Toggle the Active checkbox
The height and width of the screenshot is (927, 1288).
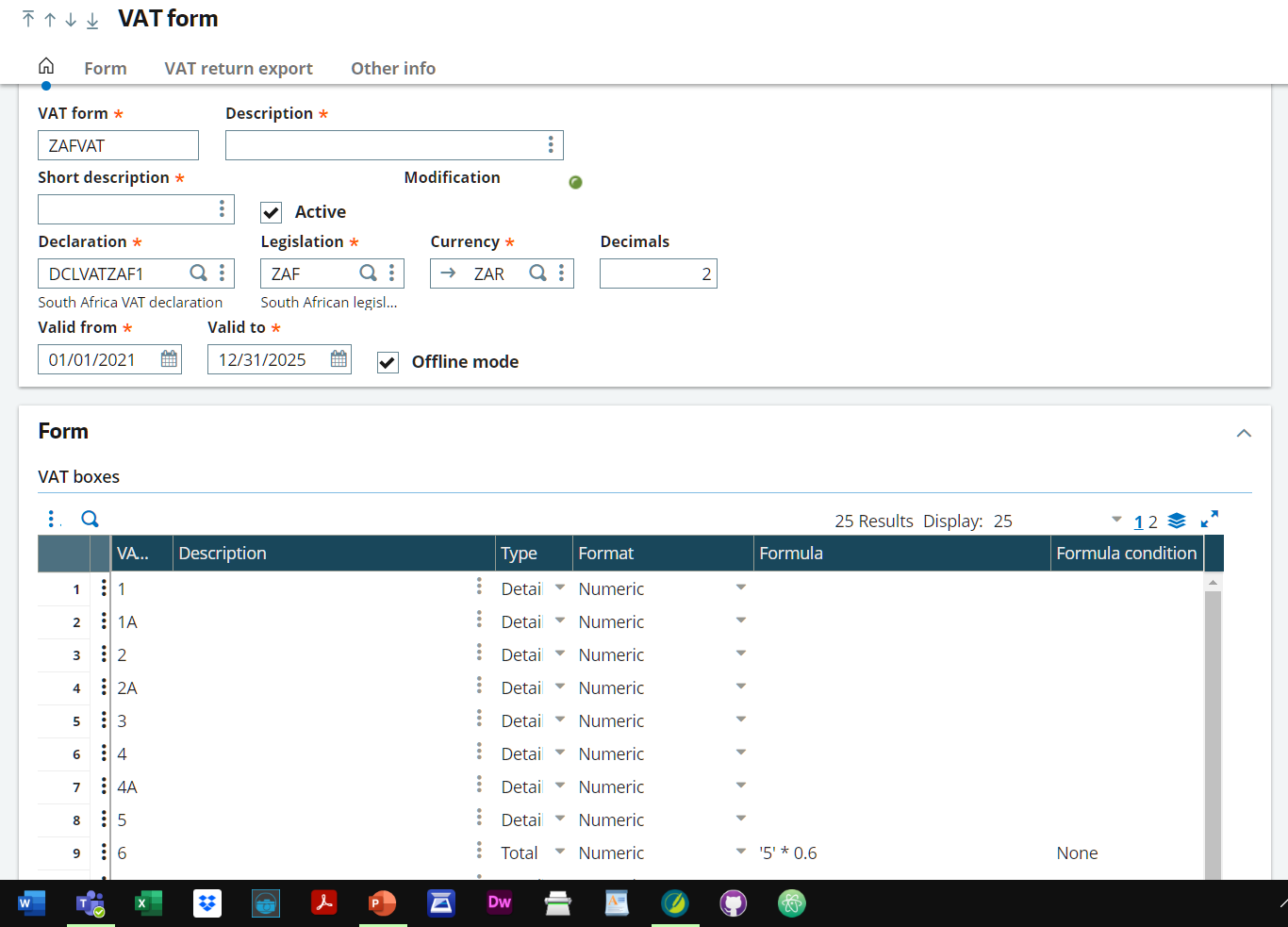(272, 212)
